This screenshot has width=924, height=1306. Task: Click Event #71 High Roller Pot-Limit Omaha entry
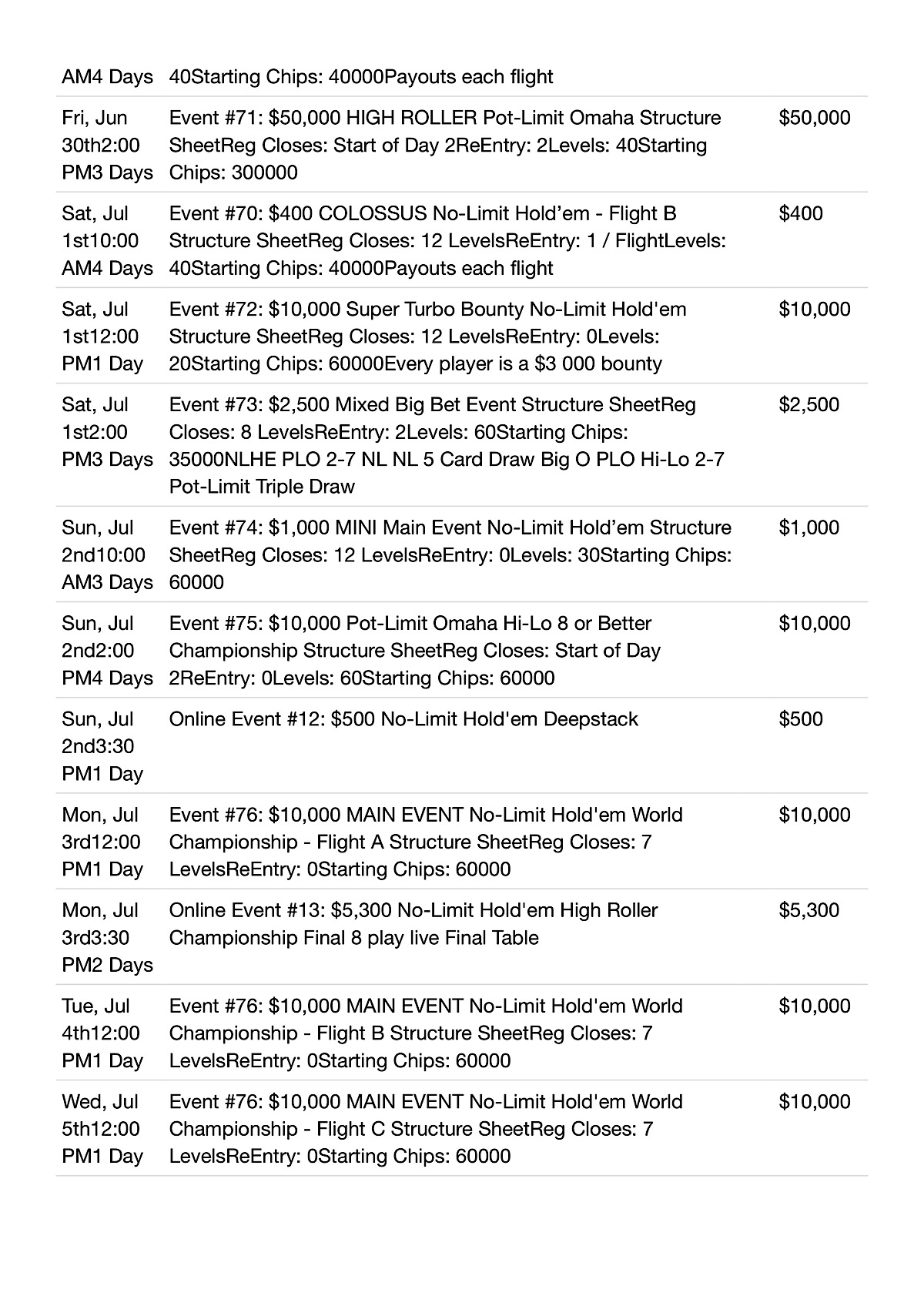pos(445,145)
